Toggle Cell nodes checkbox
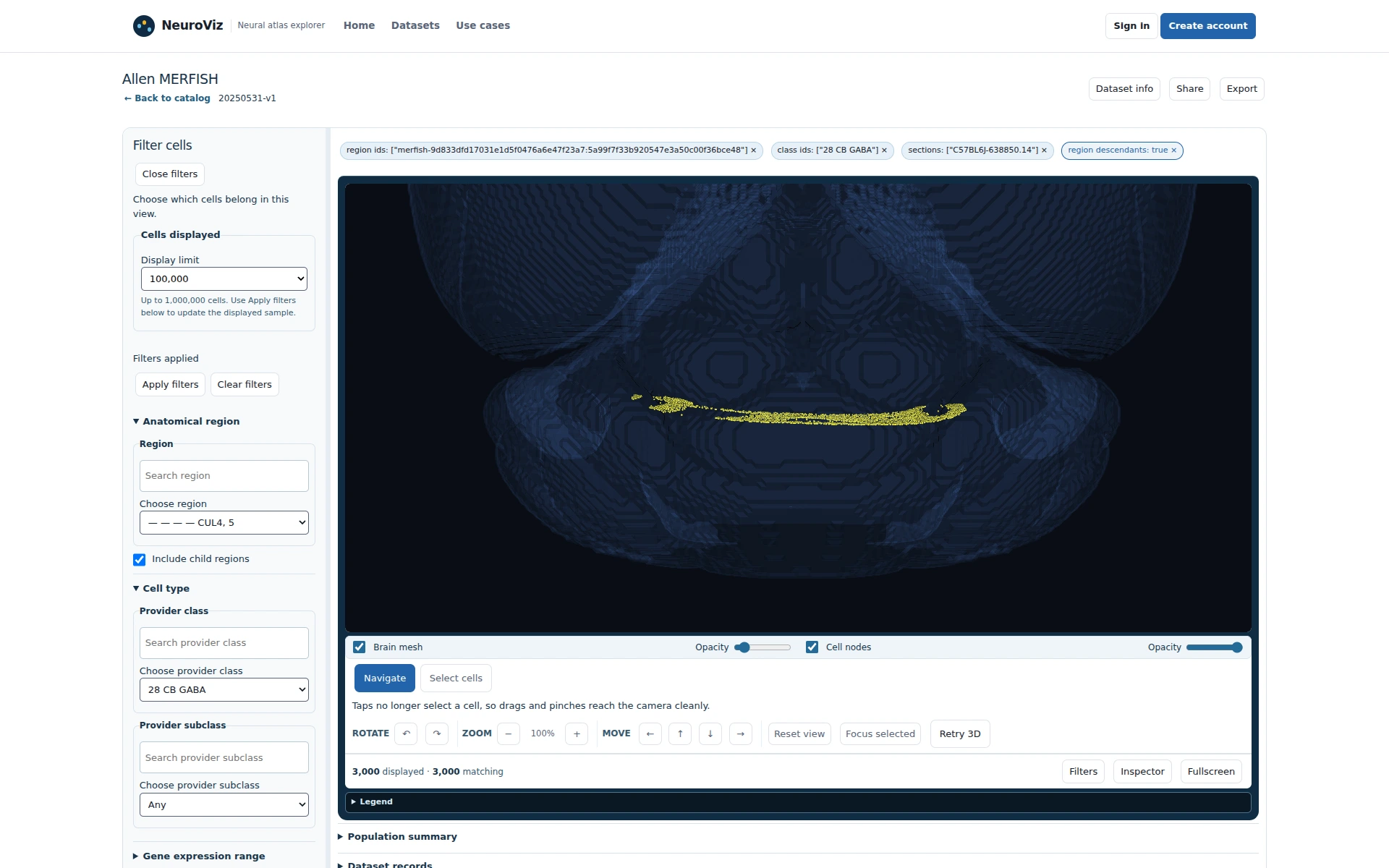1389x868 pixels. (x=812, y=647)
